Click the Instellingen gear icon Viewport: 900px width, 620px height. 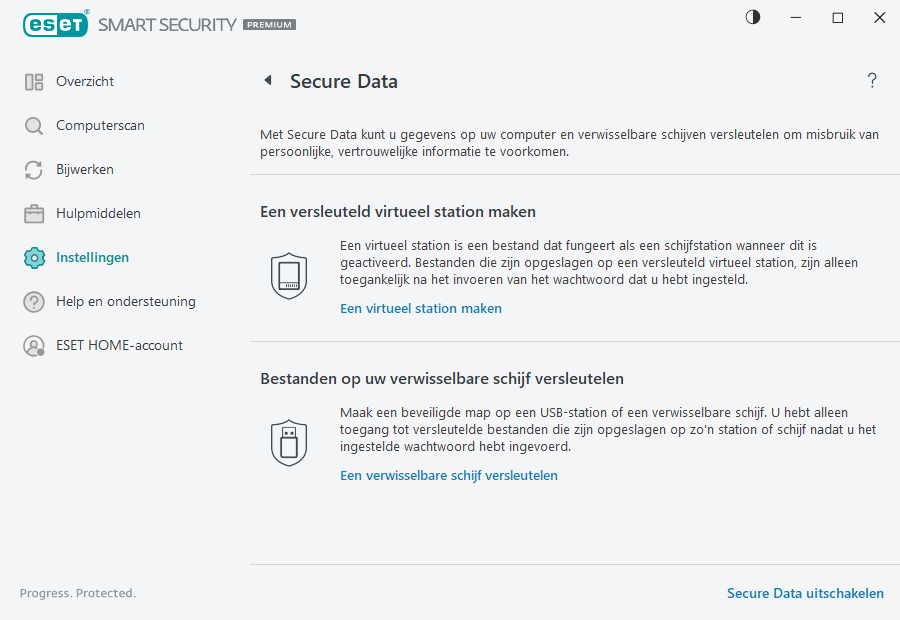tap(33, 257)
